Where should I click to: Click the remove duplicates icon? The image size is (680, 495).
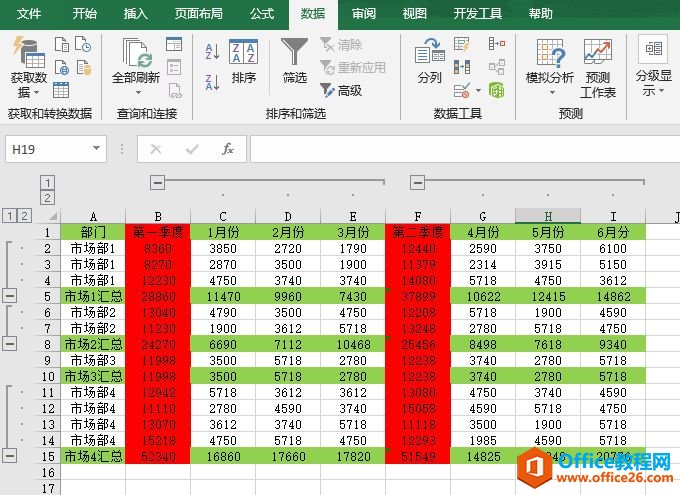pyautogui.click(x=461, y=67)
